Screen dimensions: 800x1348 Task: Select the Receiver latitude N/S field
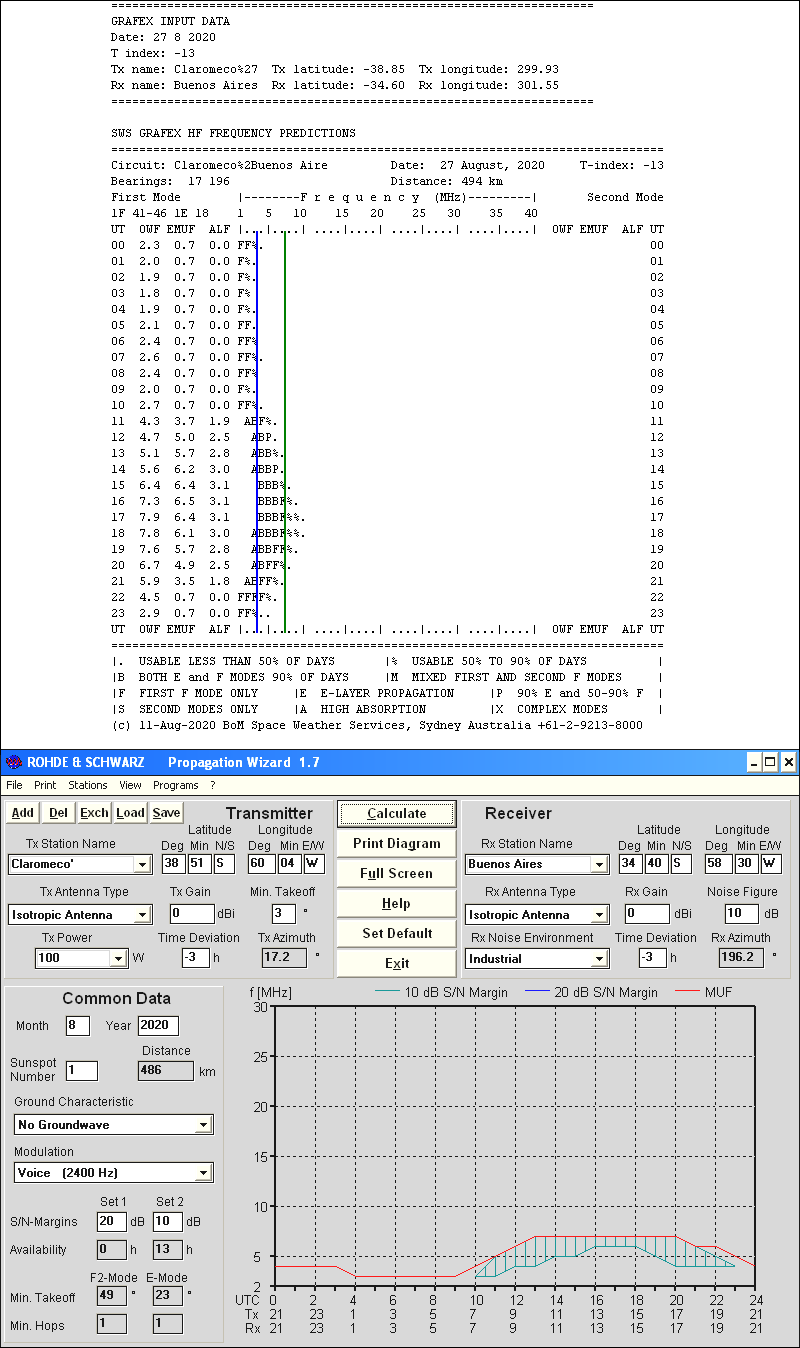[x=680, y=863]
